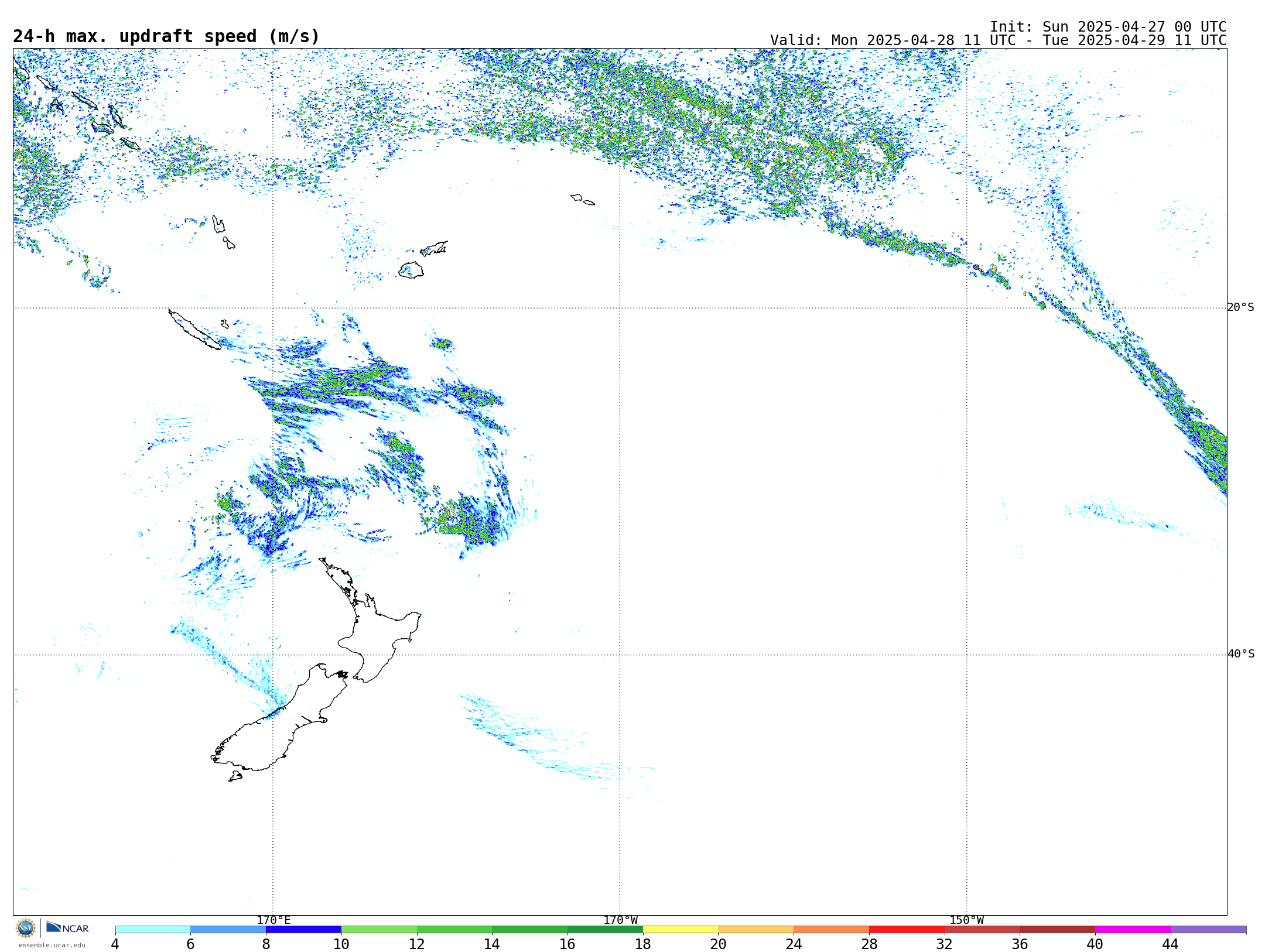Pick the green 12–14 colorbar segment
This screenshot has height=952, width=1265.
tap(454, 929)
